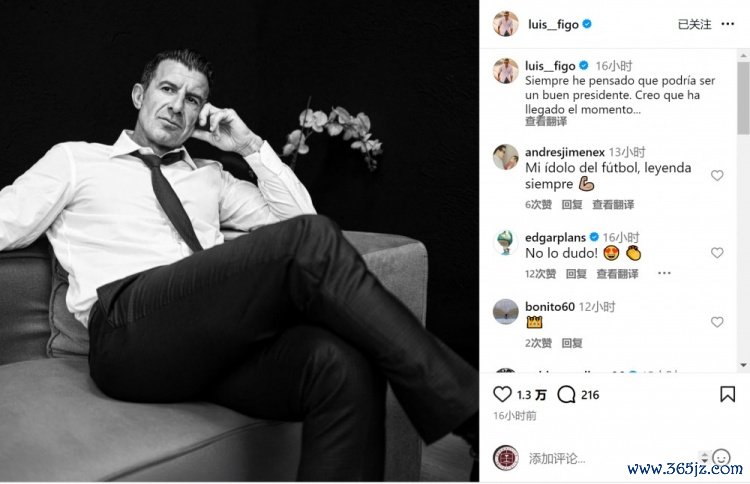Open emoji picker in comment box
750x484 pixels.
point(721,458)
